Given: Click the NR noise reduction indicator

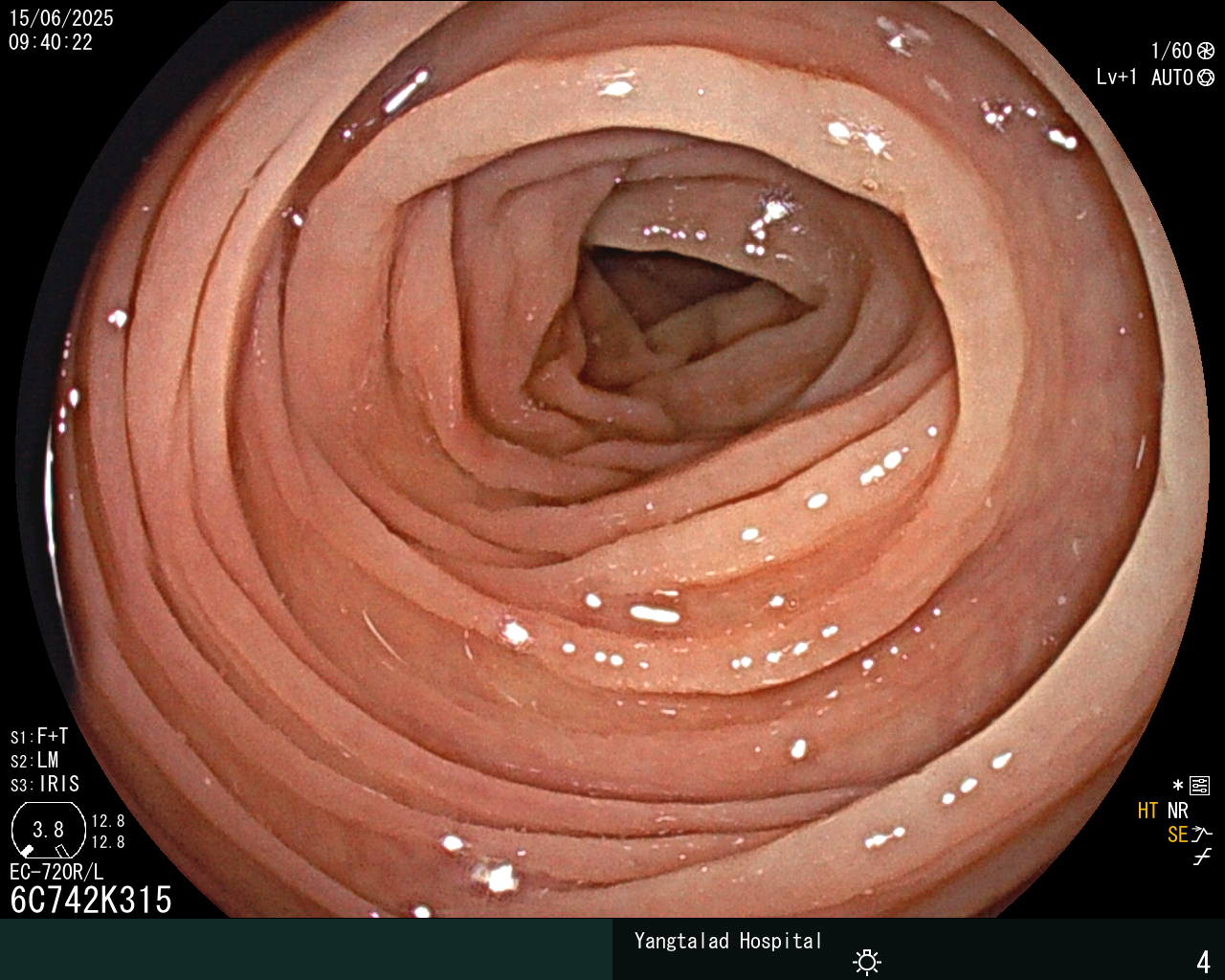Looking at the screenshot, I should pyautogui.click(x=1177, y=811).
